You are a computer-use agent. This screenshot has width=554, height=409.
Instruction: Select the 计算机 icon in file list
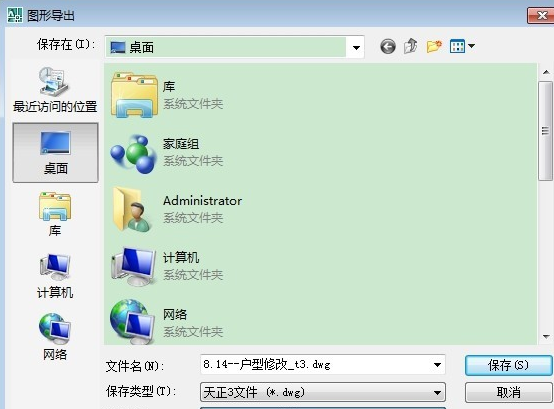[133, 266]
